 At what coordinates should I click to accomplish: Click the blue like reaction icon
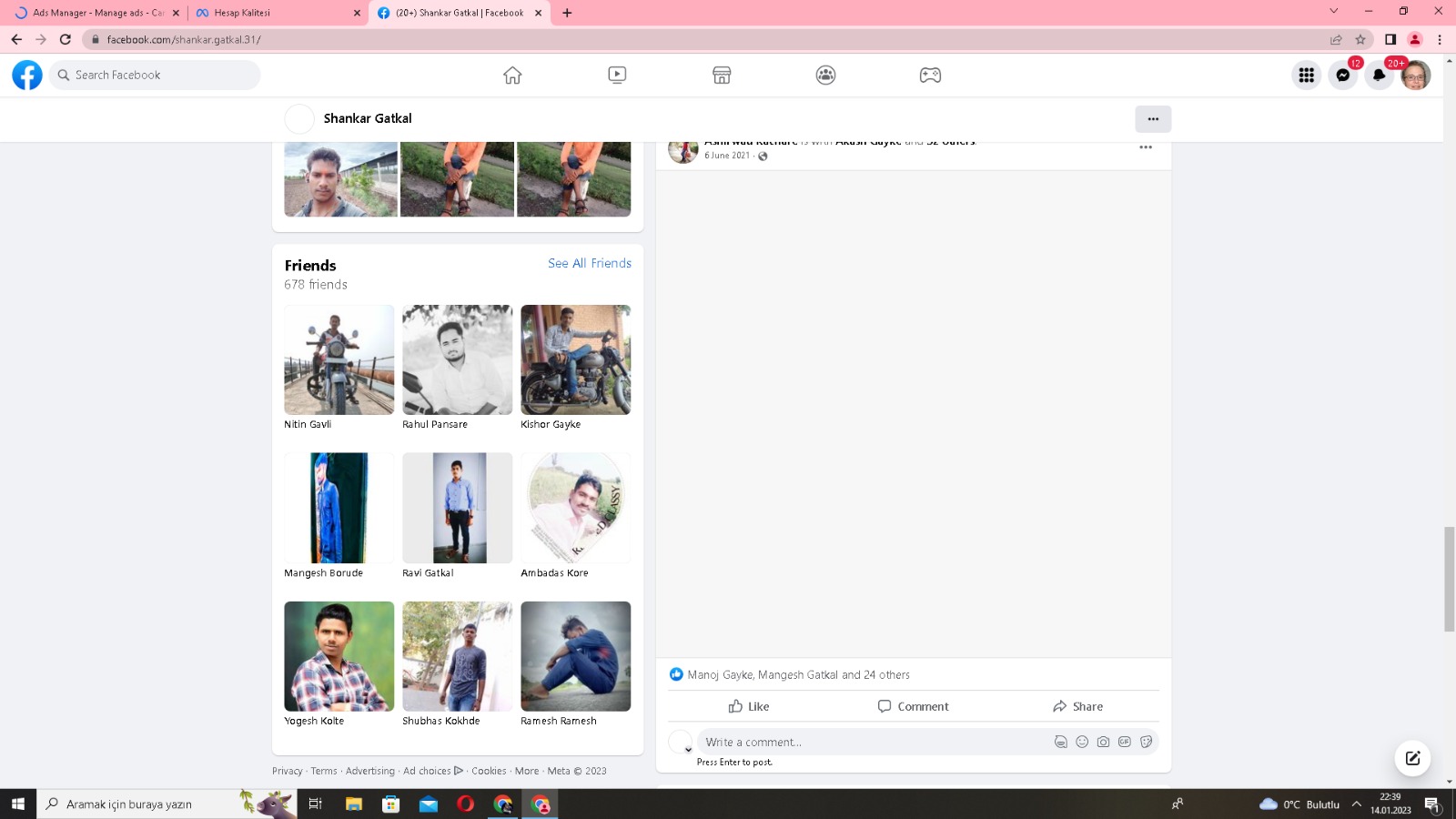[676, 674]
